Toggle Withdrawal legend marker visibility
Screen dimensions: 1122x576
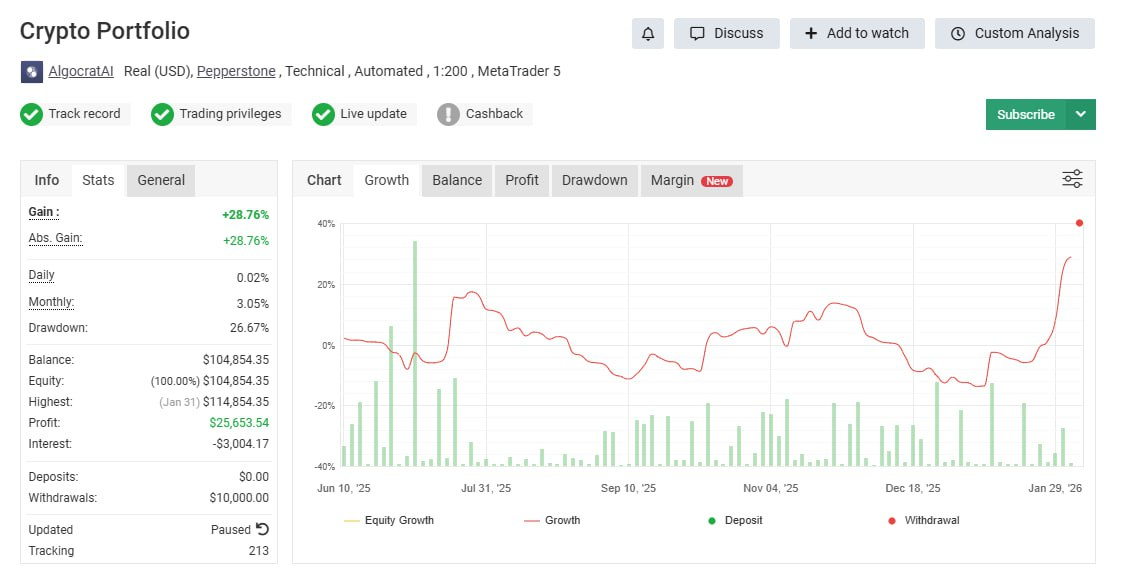[x=922, y=520]
